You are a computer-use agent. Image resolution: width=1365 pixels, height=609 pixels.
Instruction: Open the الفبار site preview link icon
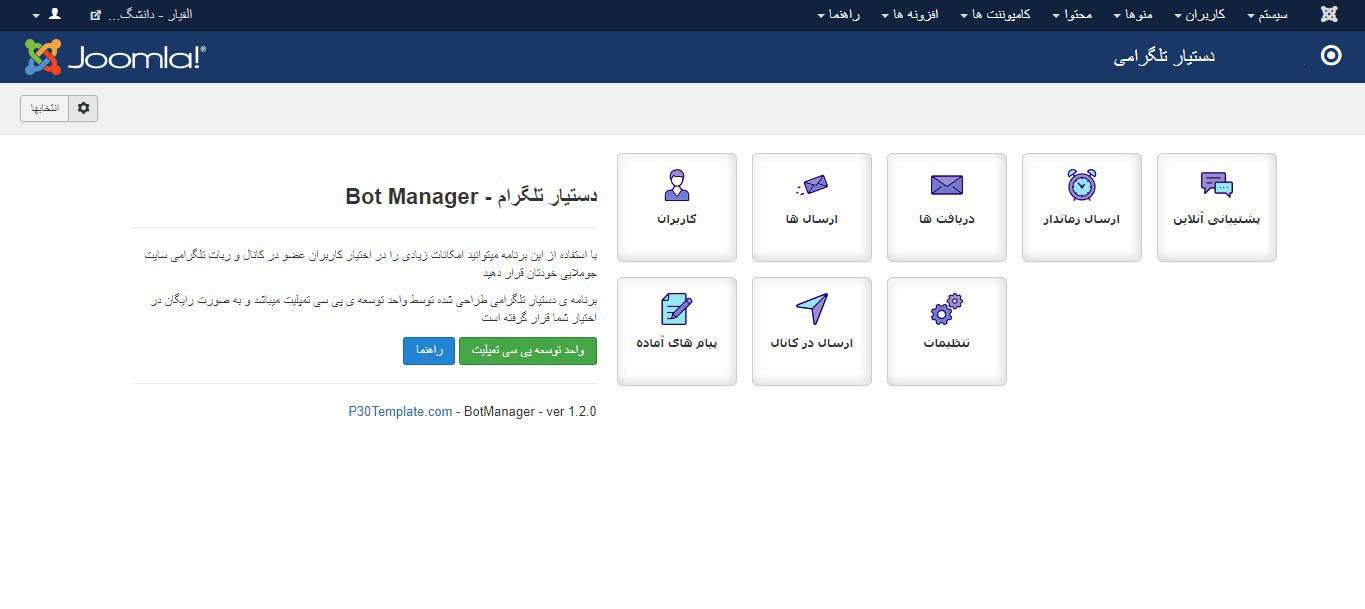click(95, 15)
